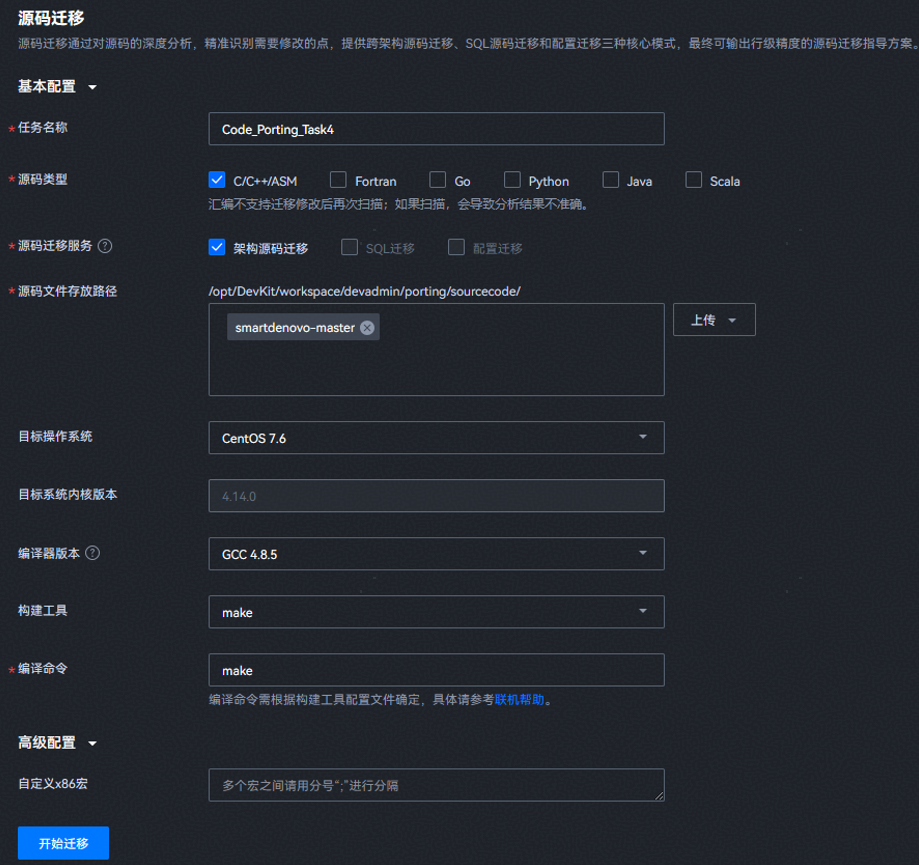Enable the Scala checkbox
Screen dimensions: 919x865
coord(694,180)
